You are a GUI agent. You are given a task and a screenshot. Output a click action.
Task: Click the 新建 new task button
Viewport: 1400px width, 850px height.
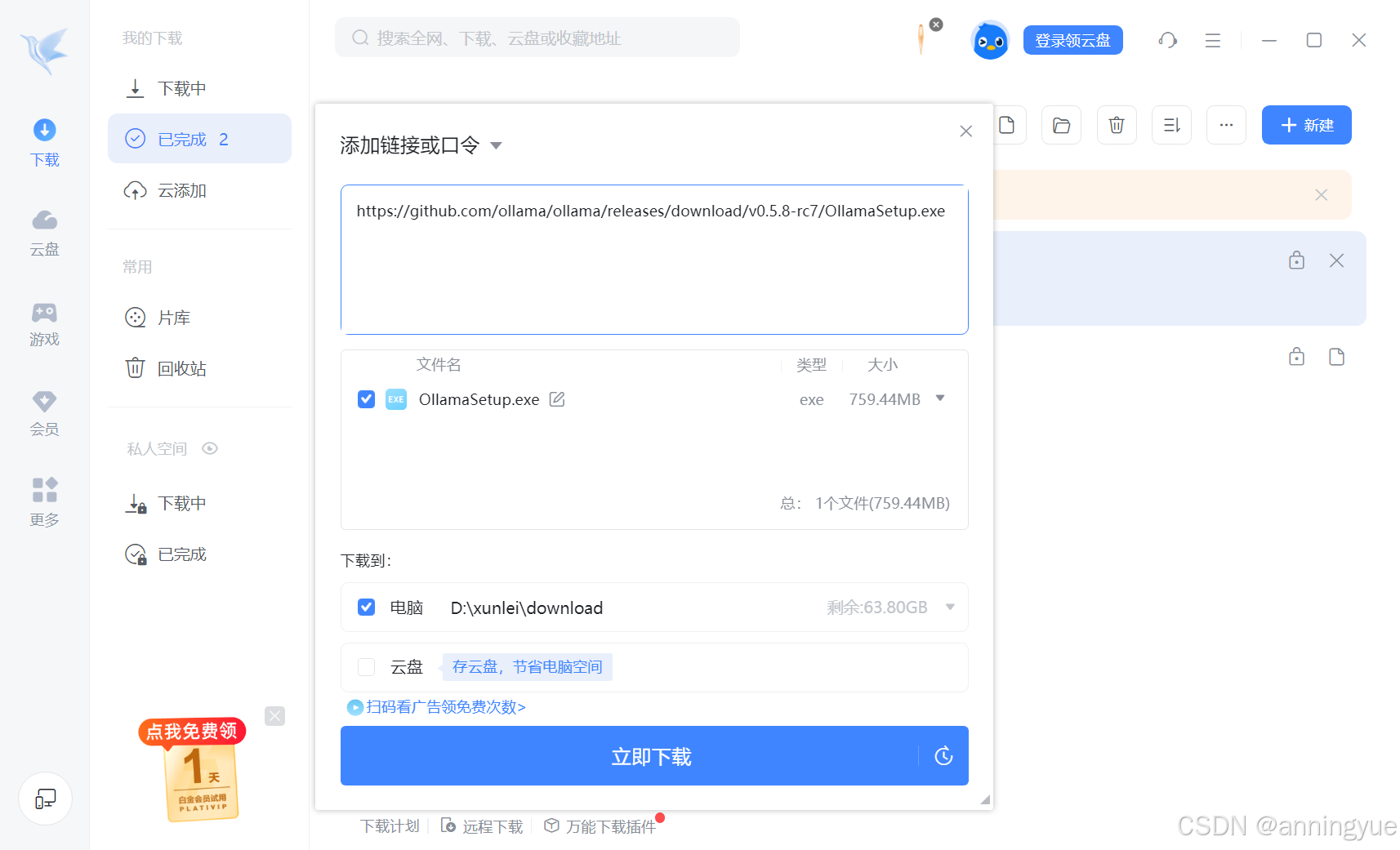[1306, 125]
